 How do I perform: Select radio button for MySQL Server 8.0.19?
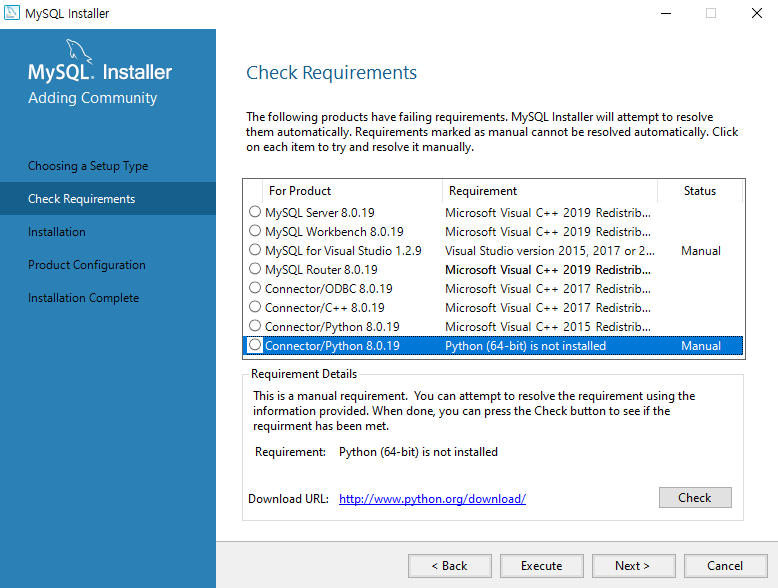[x=255, y=212]
